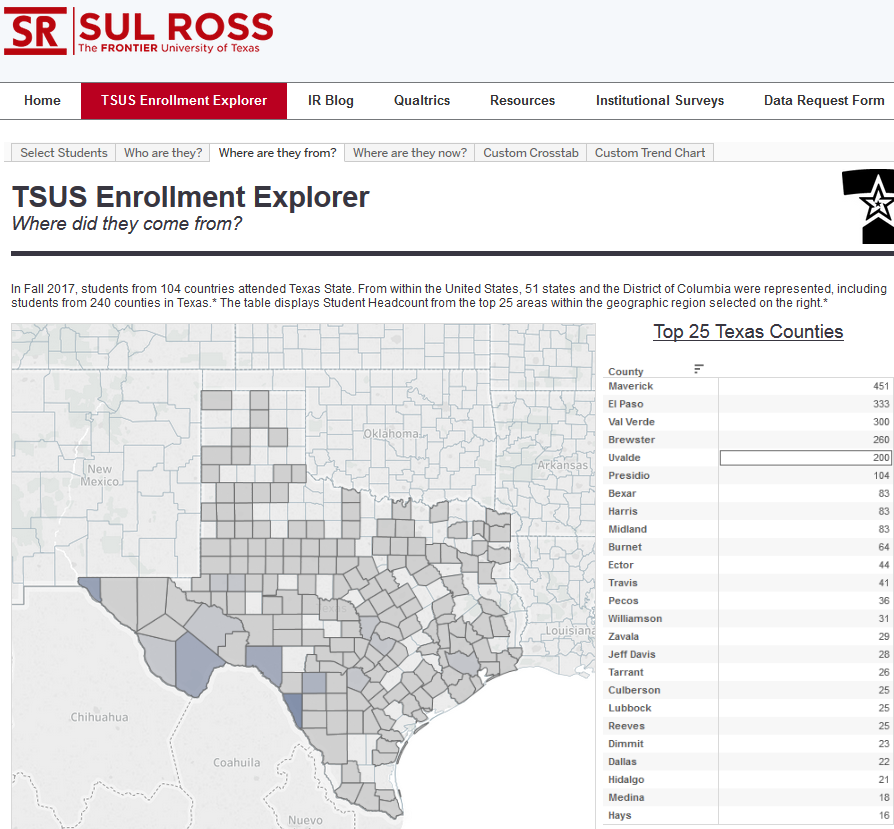The height and width of the screenshot is (829, 894).
Task: Click the 333 headcount value for El Paso
Action: tap(881, 404)
